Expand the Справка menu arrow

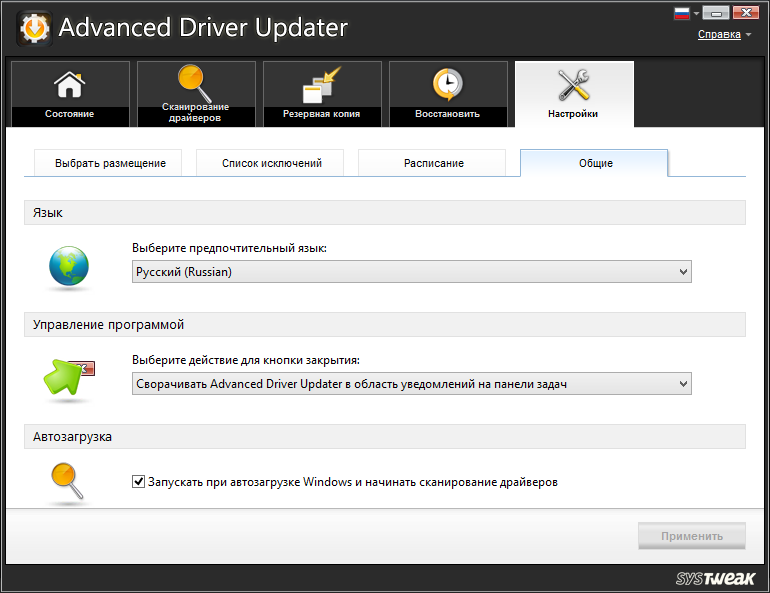(748, 35)
